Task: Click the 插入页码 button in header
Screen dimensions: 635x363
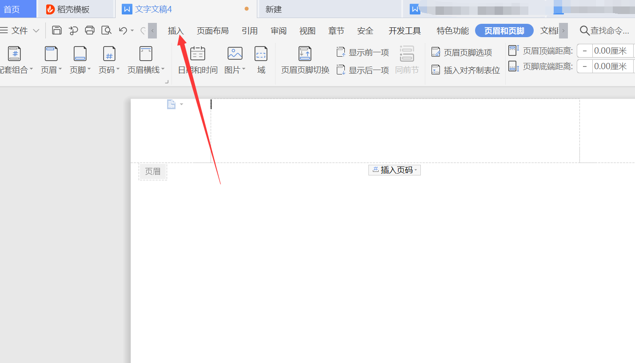Action: (394, 170)
